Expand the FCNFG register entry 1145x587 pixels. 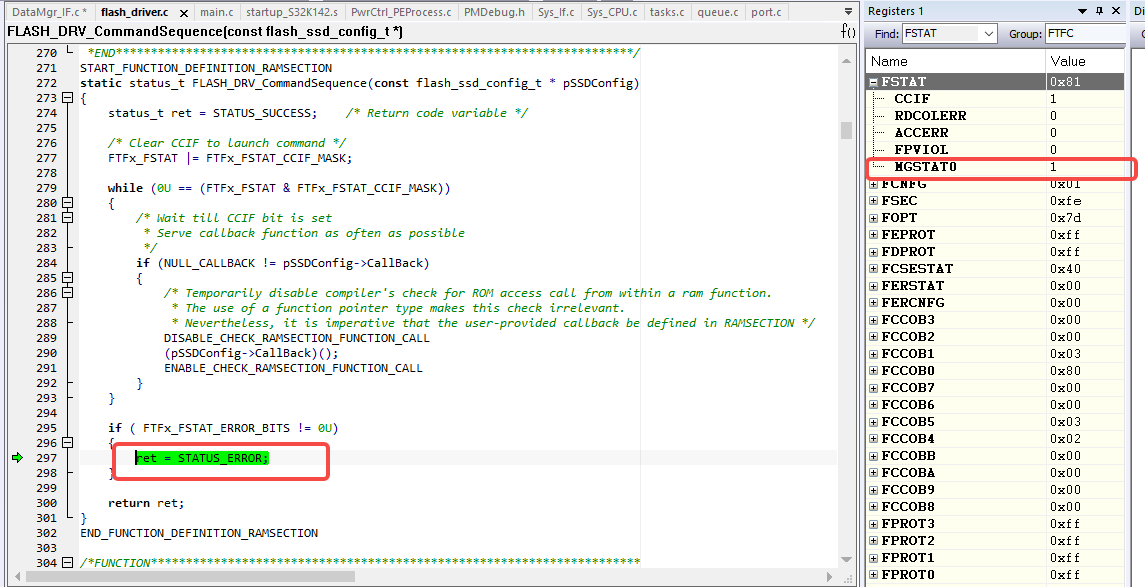pos(874,183)
